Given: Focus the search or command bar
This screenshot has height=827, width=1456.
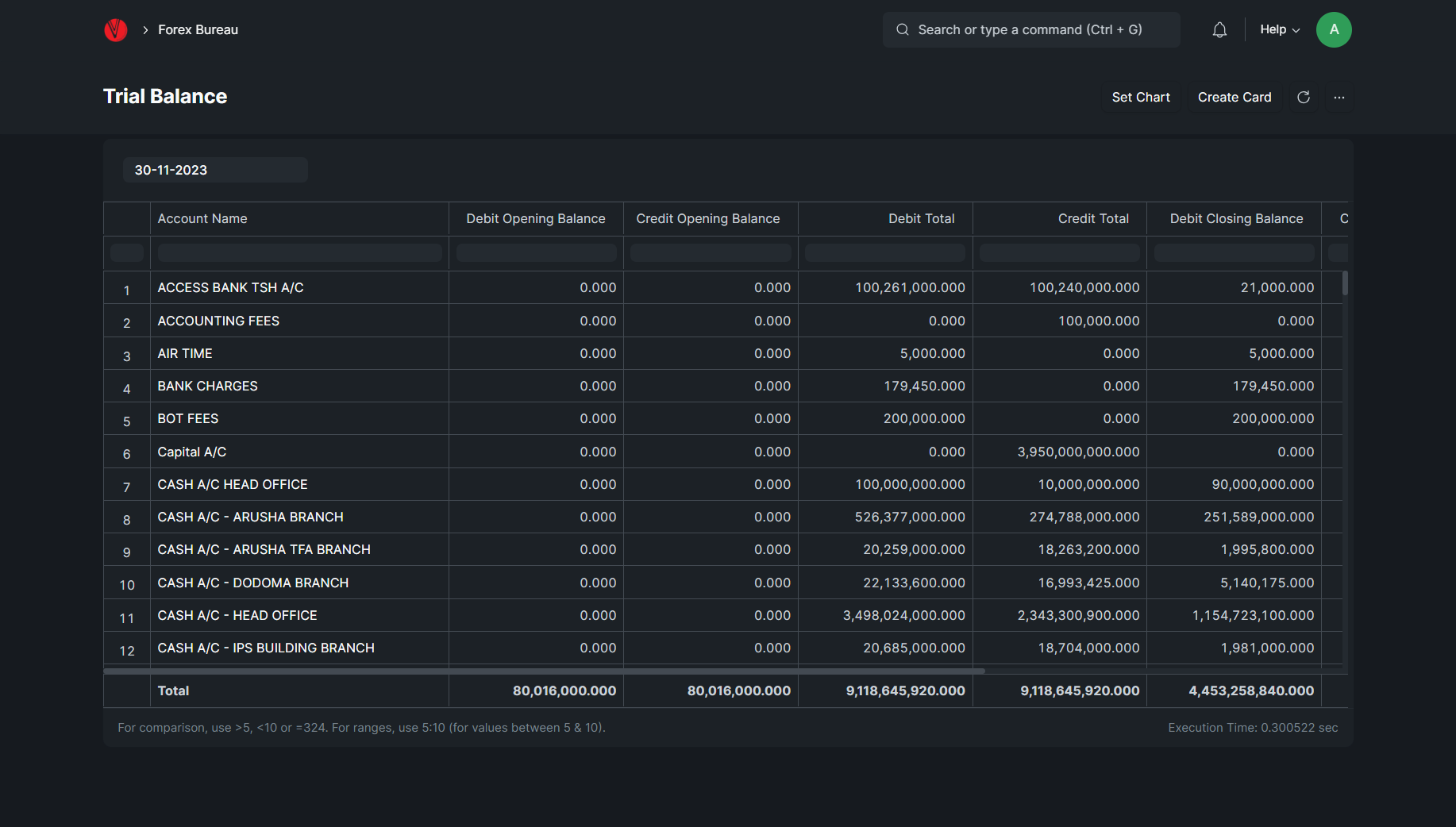Looking at the screenshot, I should tap(1031, 29).
